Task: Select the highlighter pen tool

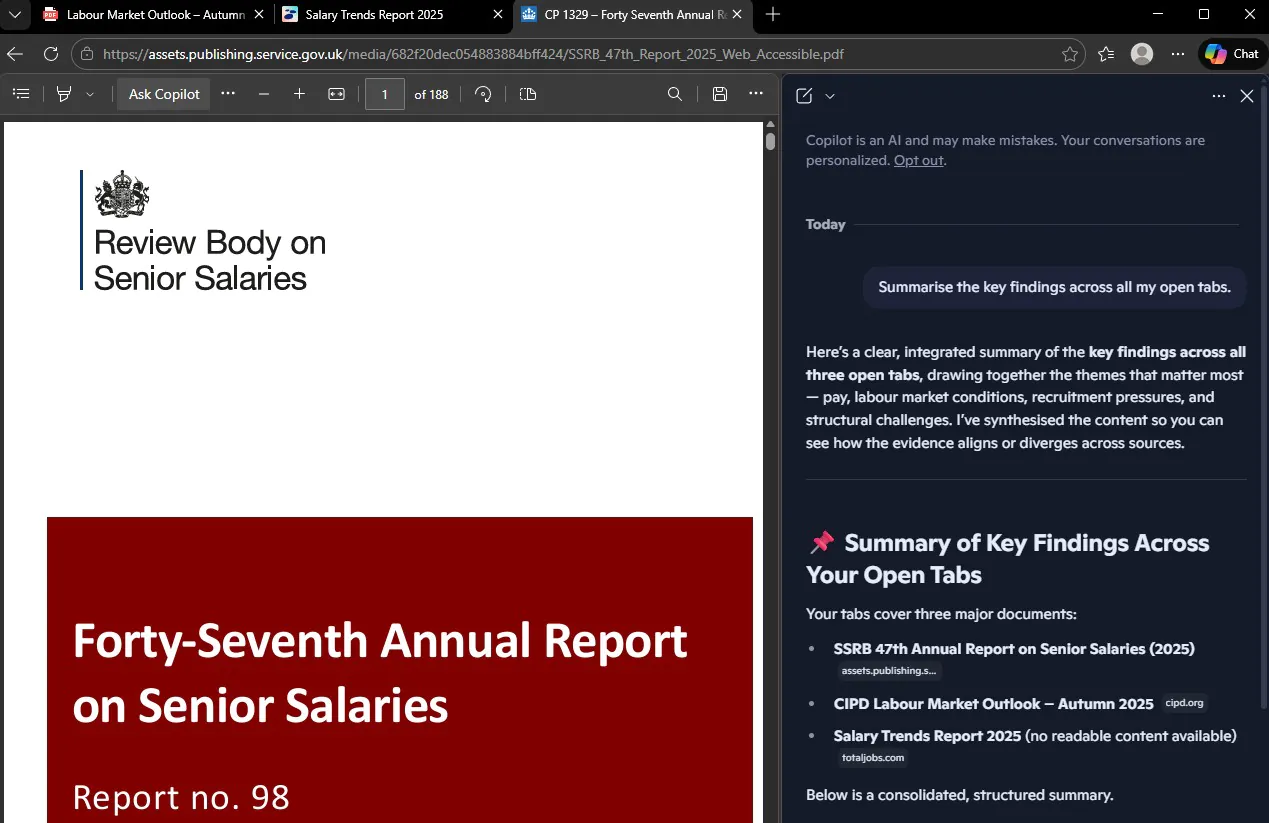Action: (63, 93)
